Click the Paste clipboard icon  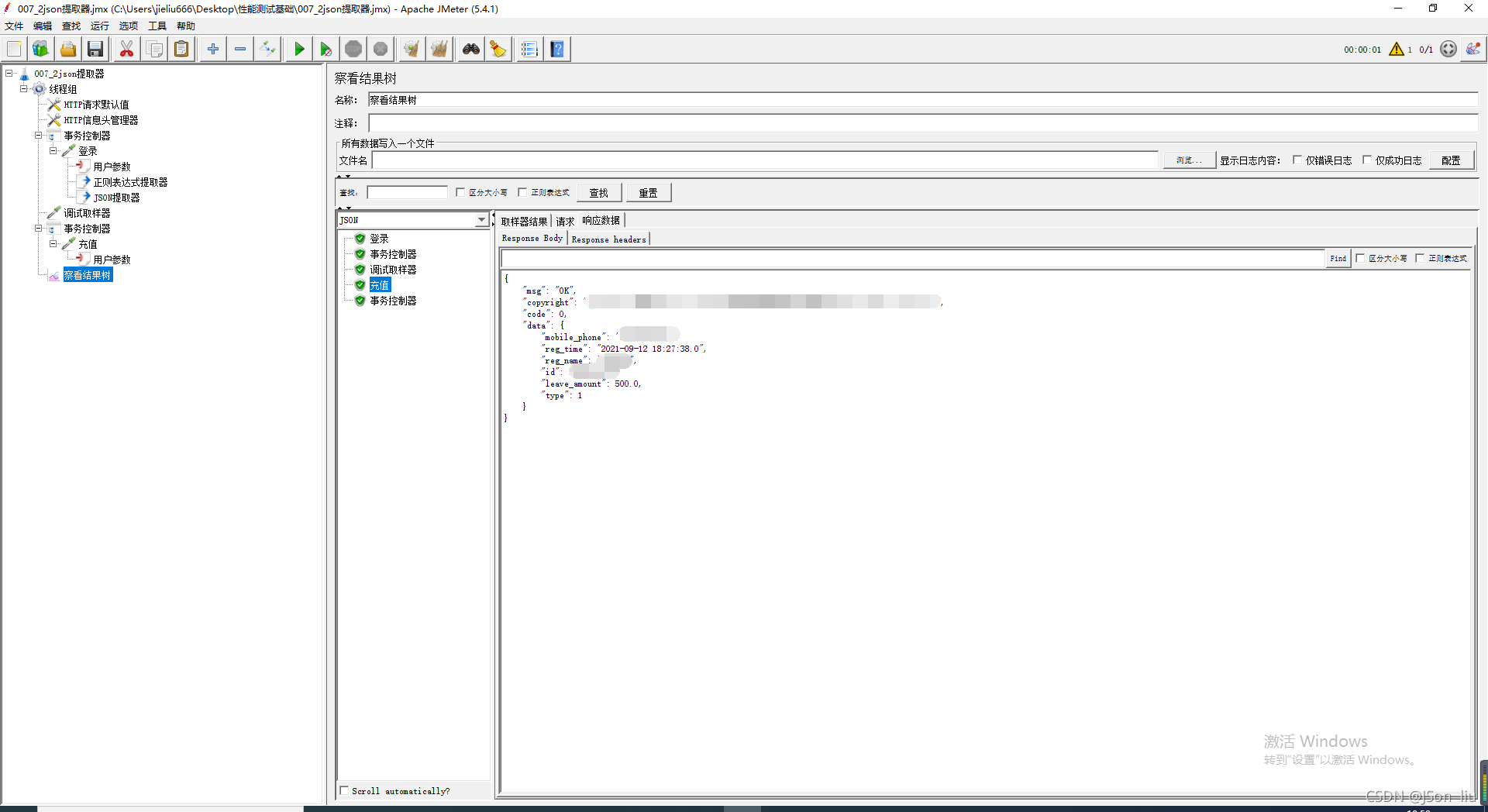point(181,49)
